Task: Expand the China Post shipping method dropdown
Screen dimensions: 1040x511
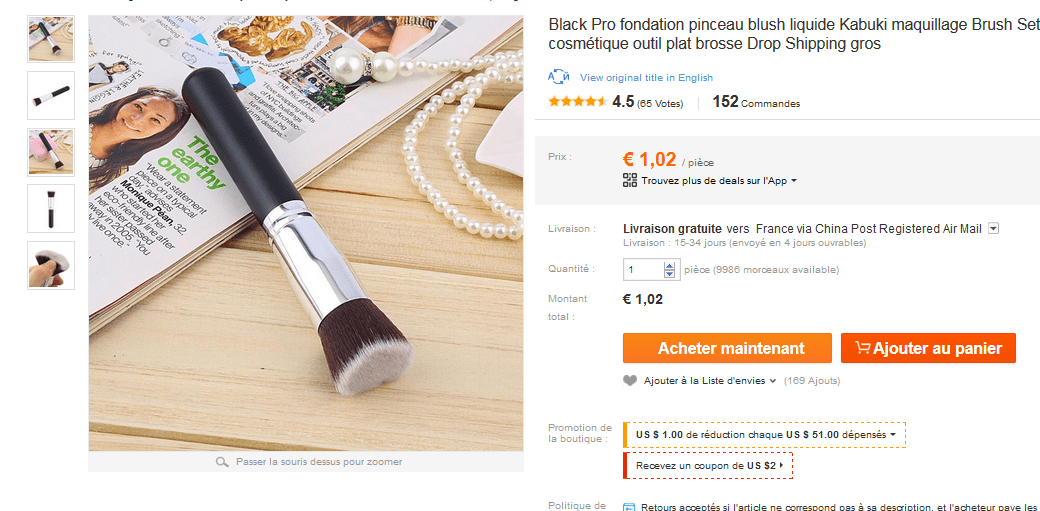Action: click(x=993, y=229)
